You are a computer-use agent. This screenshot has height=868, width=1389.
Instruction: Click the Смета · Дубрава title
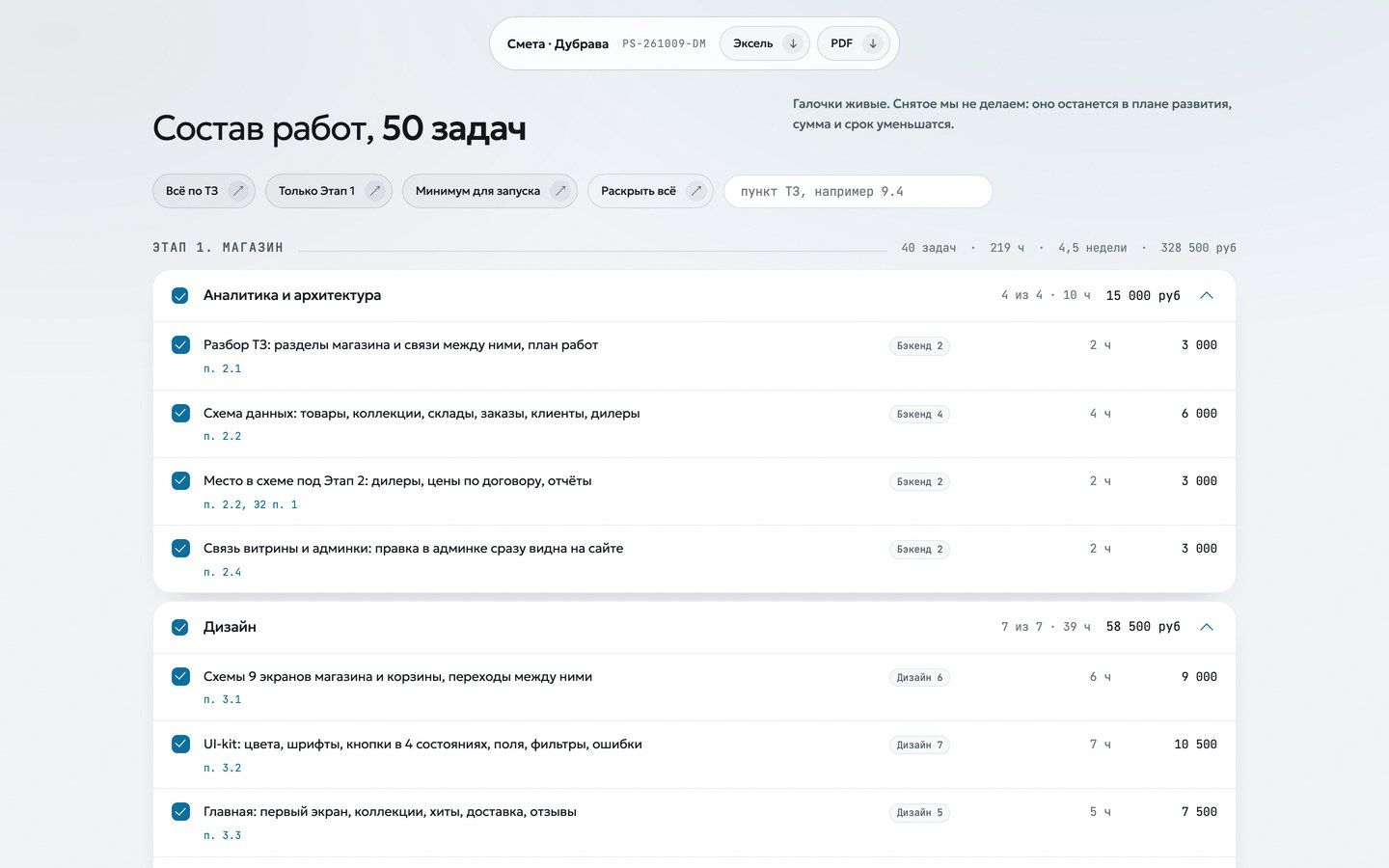click(558, 44)
